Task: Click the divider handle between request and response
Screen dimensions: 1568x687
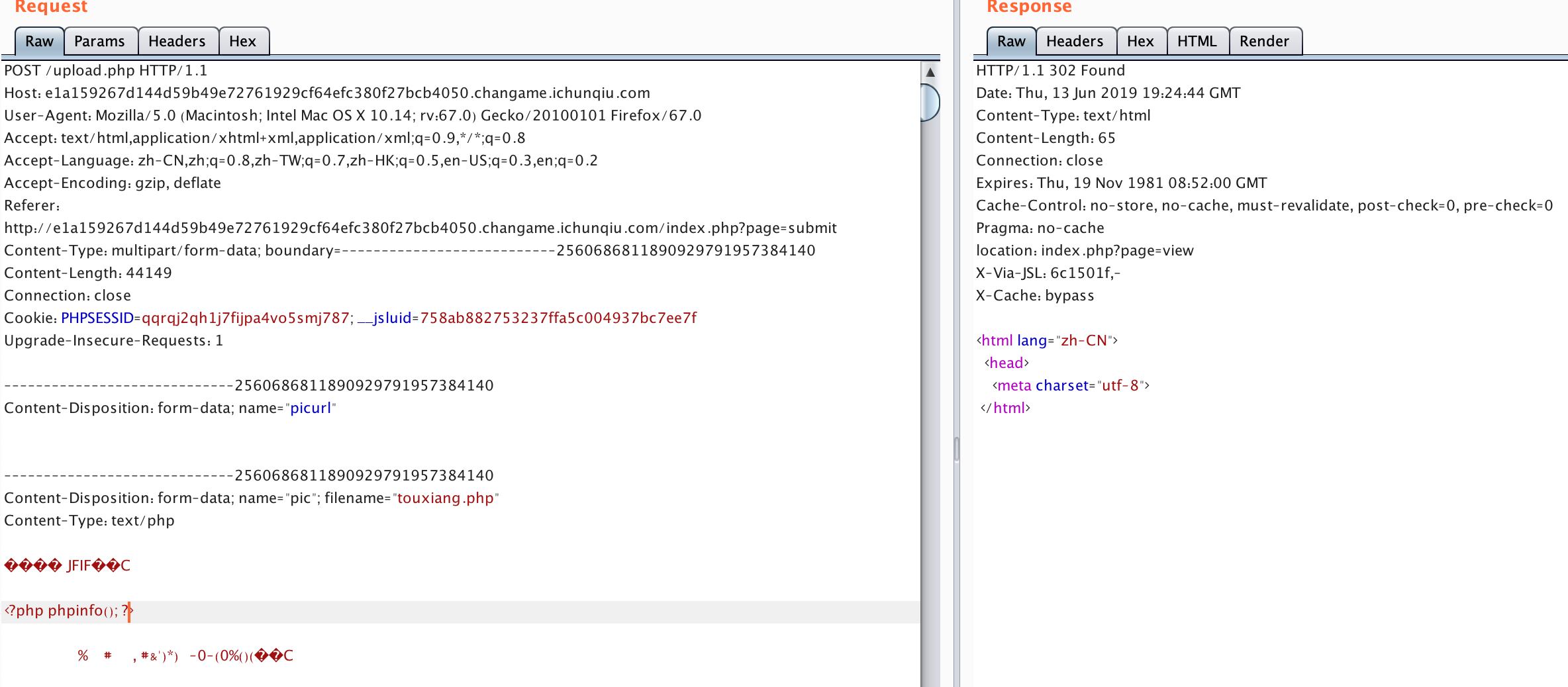Action: point(956,449)
